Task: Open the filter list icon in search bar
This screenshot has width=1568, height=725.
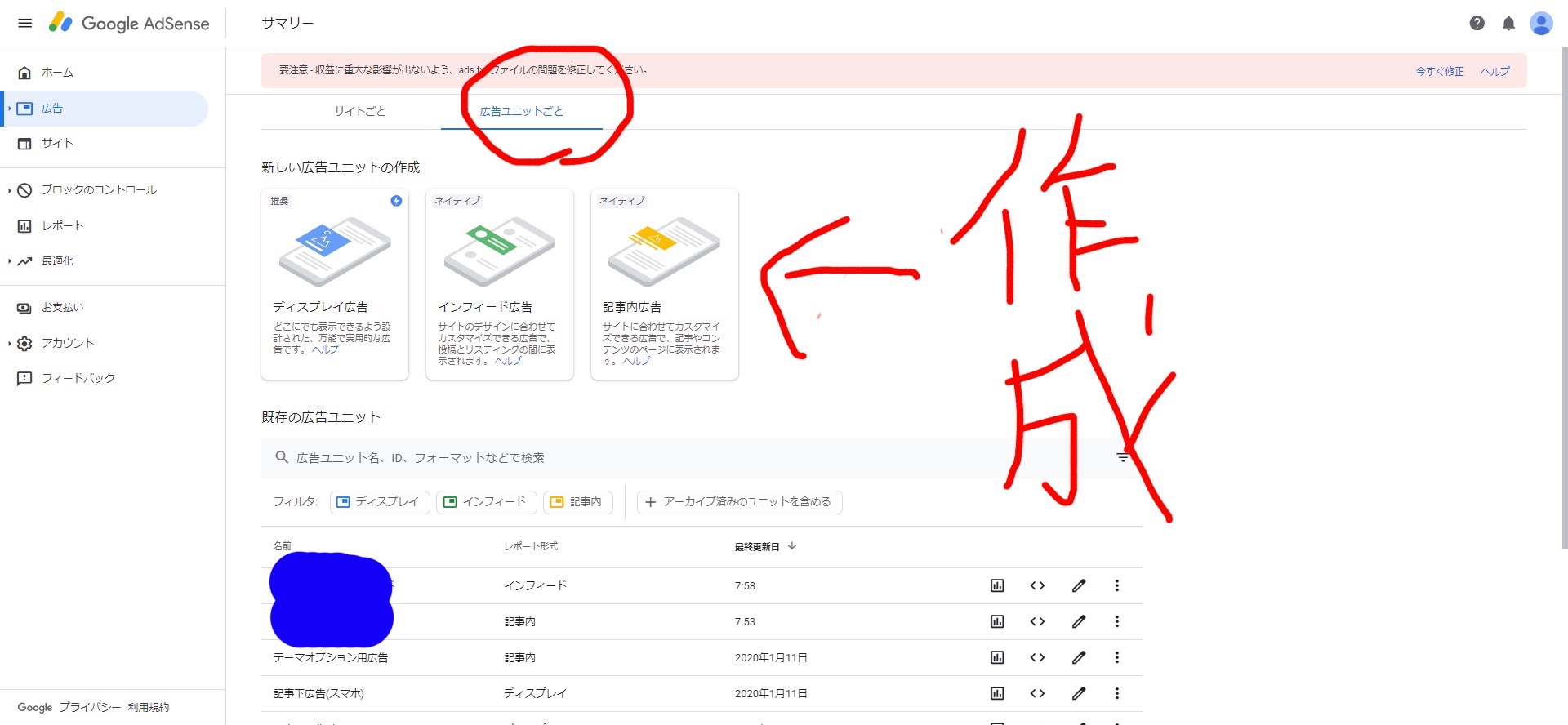Action: coord(1123,457)
